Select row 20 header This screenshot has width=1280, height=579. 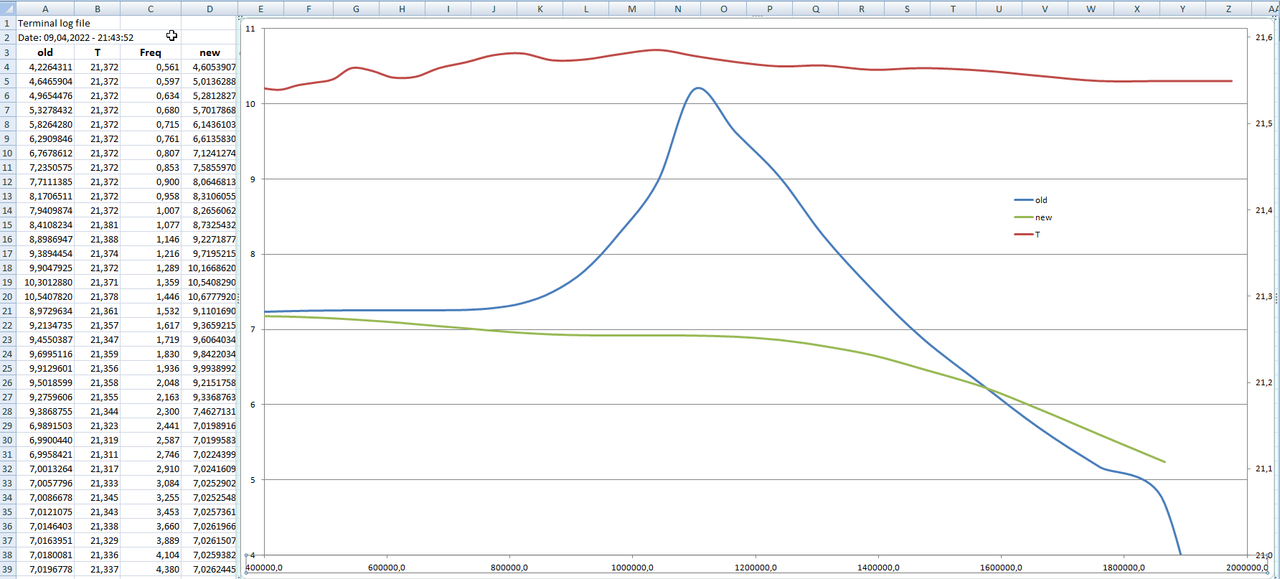(x=7, y=297)
